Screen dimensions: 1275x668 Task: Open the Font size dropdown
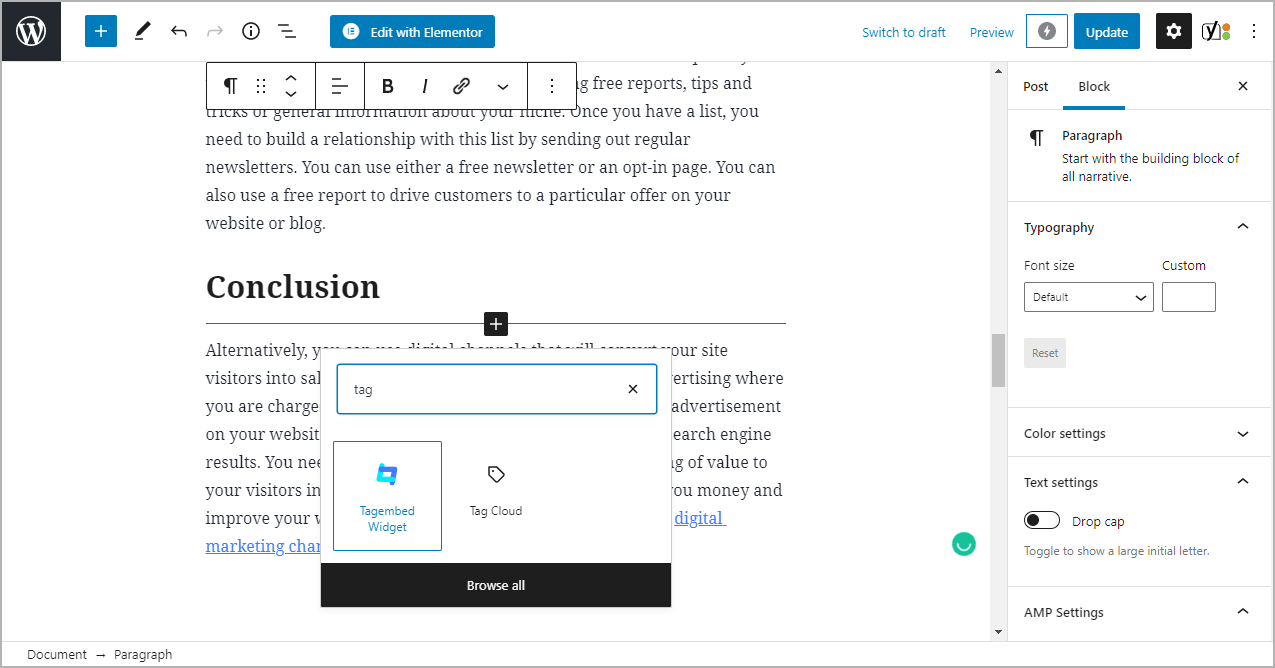click(1089, 297)
